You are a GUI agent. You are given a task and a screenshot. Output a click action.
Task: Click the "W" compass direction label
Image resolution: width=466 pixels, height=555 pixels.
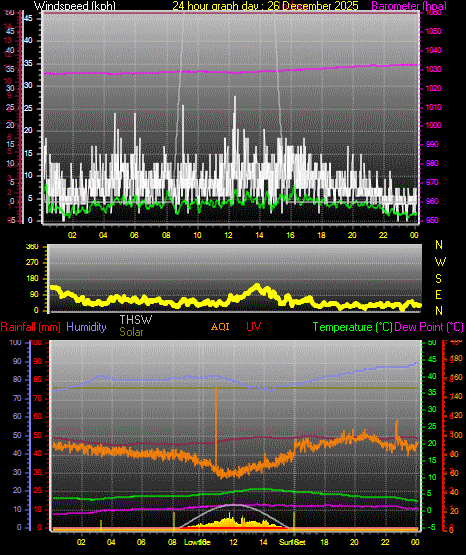pyautogui.click(x=440, y=262)
